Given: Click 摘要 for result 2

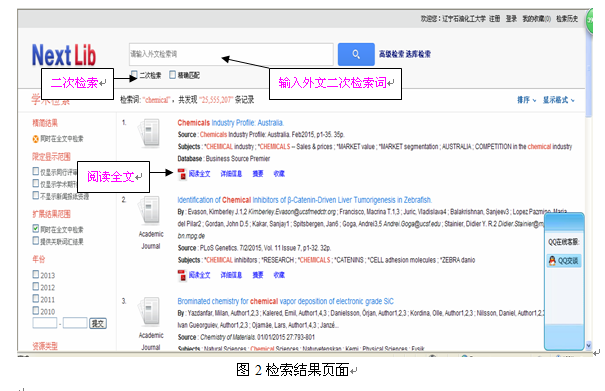Looking at the screenshot, I should coord(258,275).
